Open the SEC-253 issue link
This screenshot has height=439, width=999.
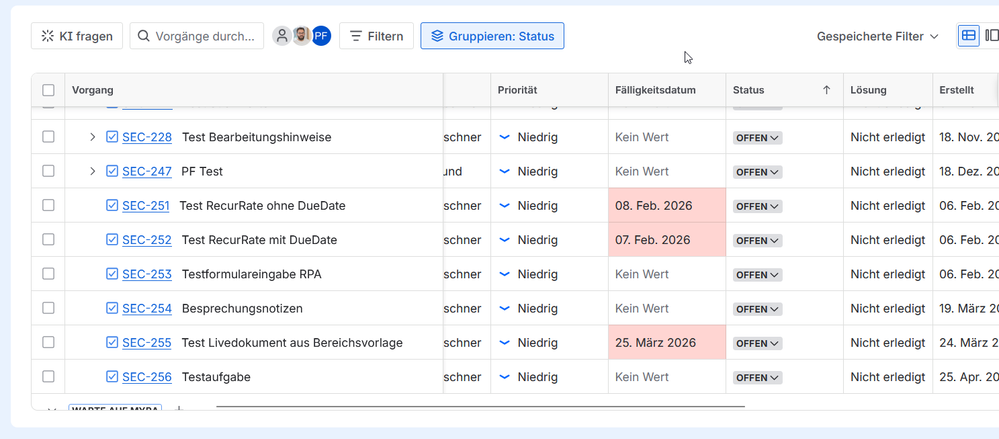(147, 275)
